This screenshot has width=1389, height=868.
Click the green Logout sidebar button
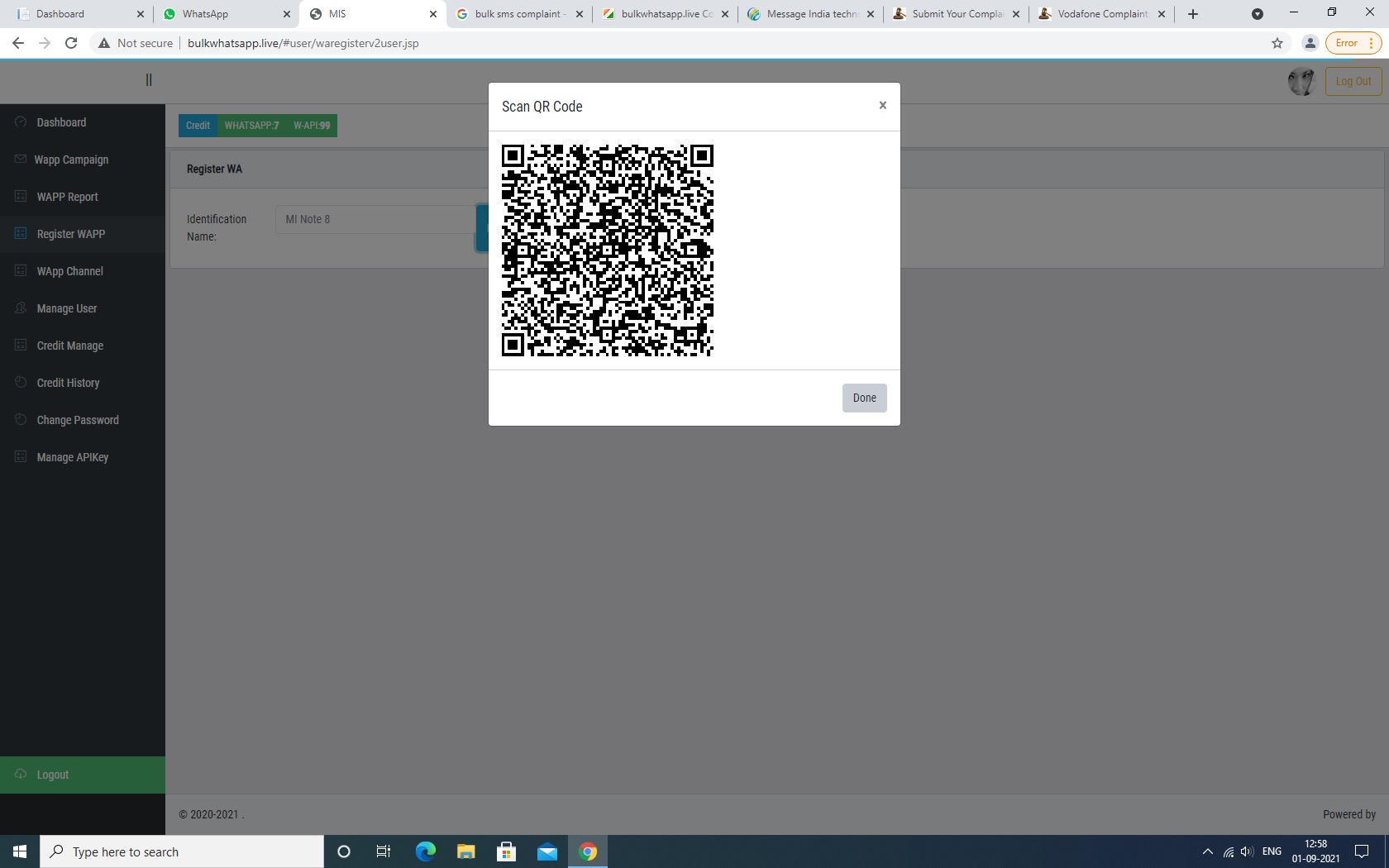click(82, 775)
